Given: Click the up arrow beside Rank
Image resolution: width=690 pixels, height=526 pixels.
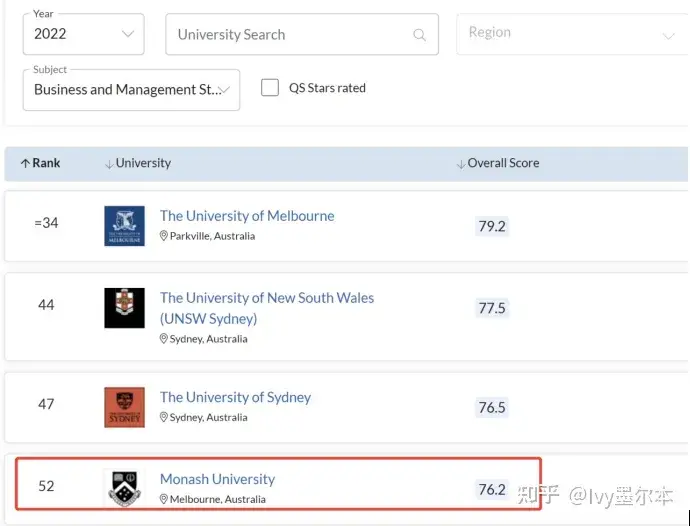Looking at the screenshot, I should point(25,163).
